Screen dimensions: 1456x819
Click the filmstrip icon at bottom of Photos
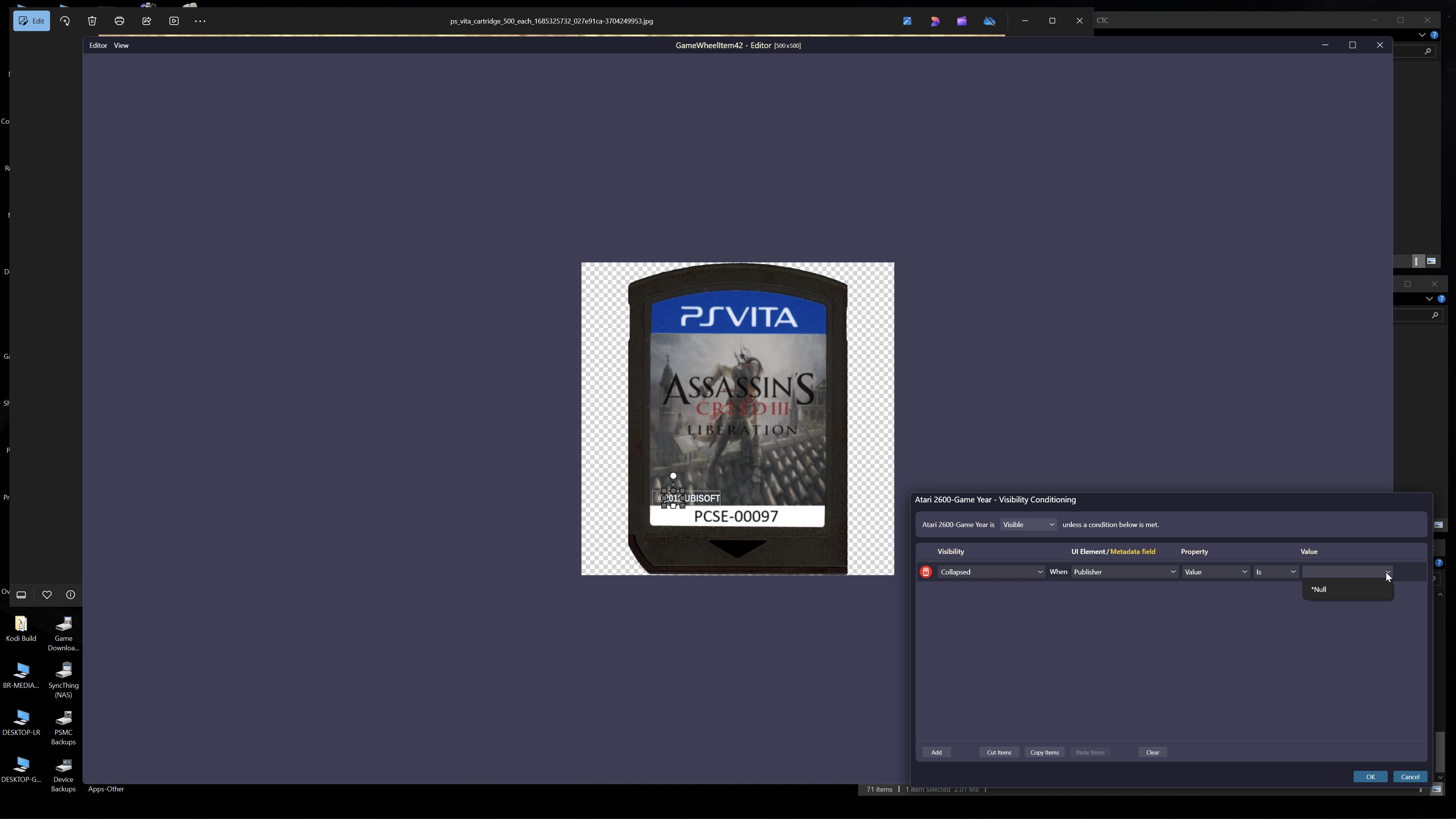[22, 595]
